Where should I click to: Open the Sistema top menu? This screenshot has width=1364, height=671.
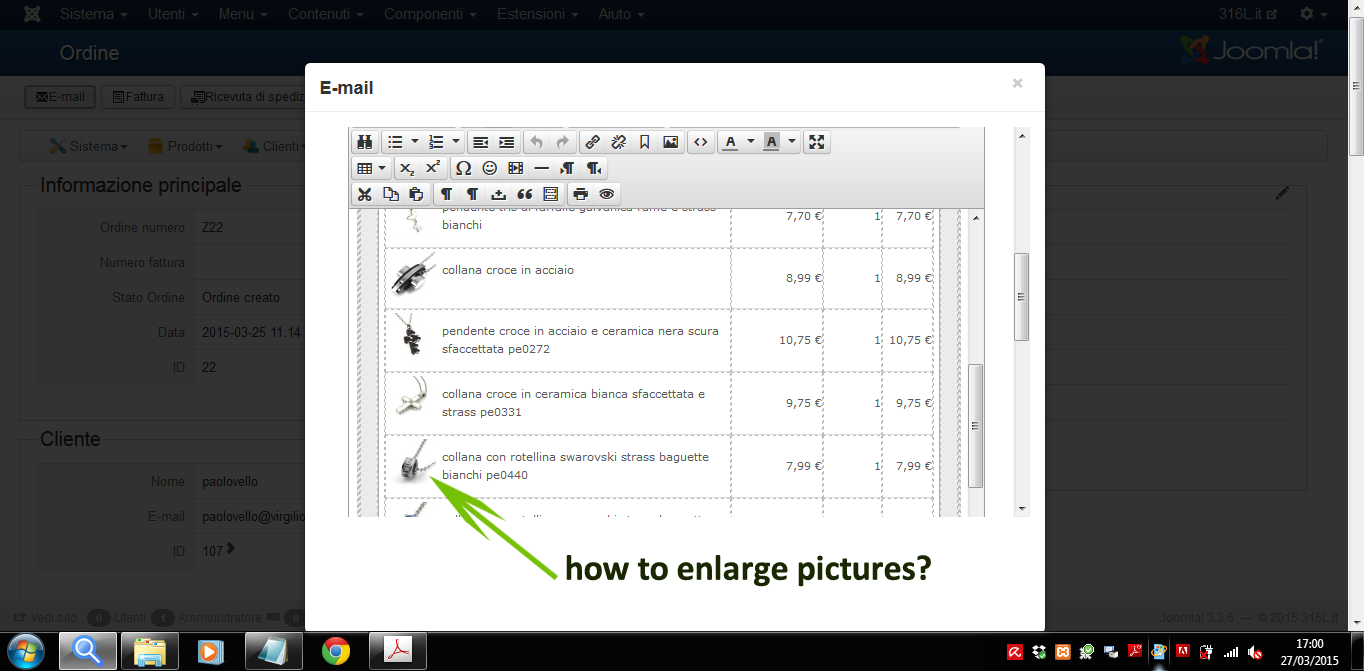(94, 14)
